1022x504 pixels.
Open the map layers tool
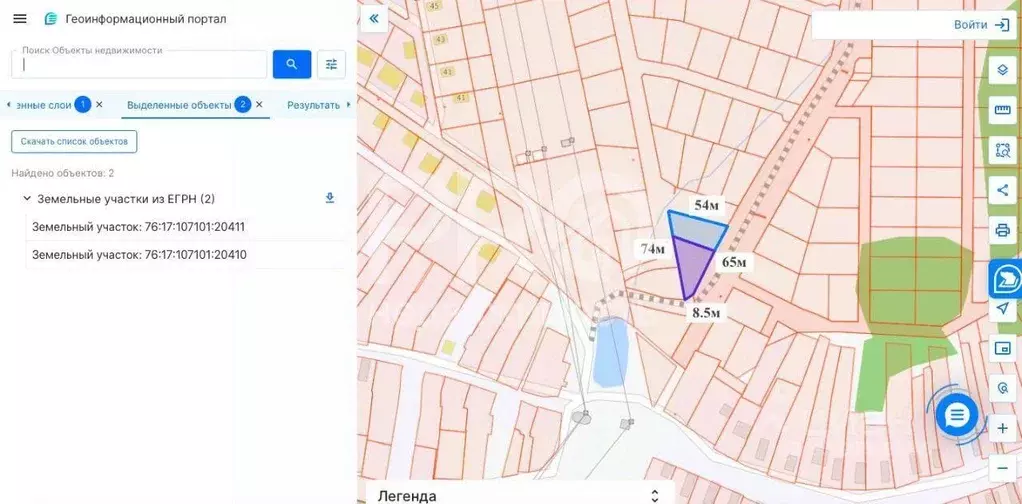coord(1002,70)
